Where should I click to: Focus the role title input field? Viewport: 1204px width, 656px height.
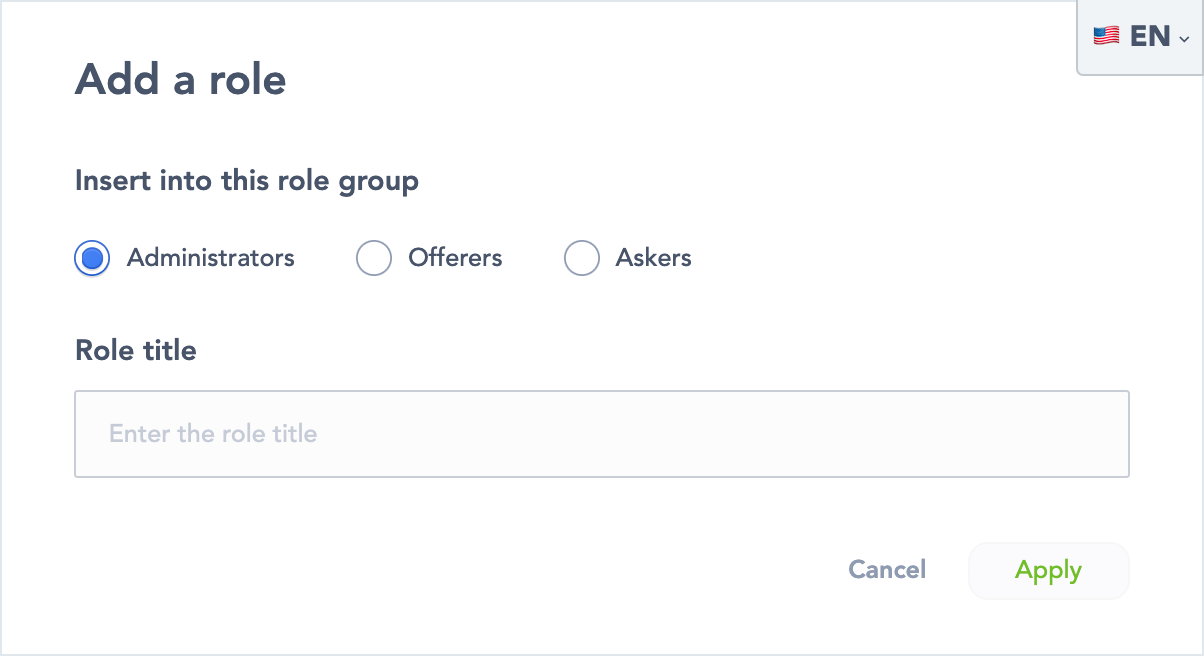[x=601, y=434]
